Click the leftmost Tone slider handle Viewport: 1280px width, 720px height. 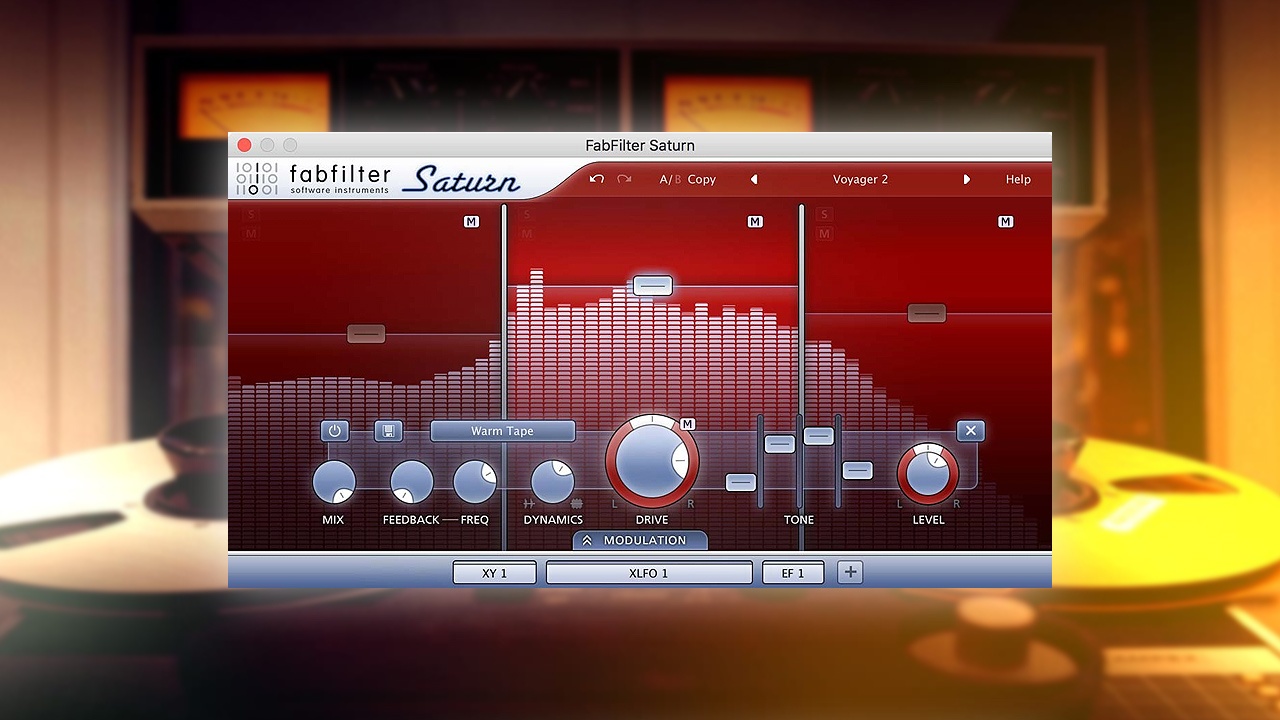click(741, 482)
